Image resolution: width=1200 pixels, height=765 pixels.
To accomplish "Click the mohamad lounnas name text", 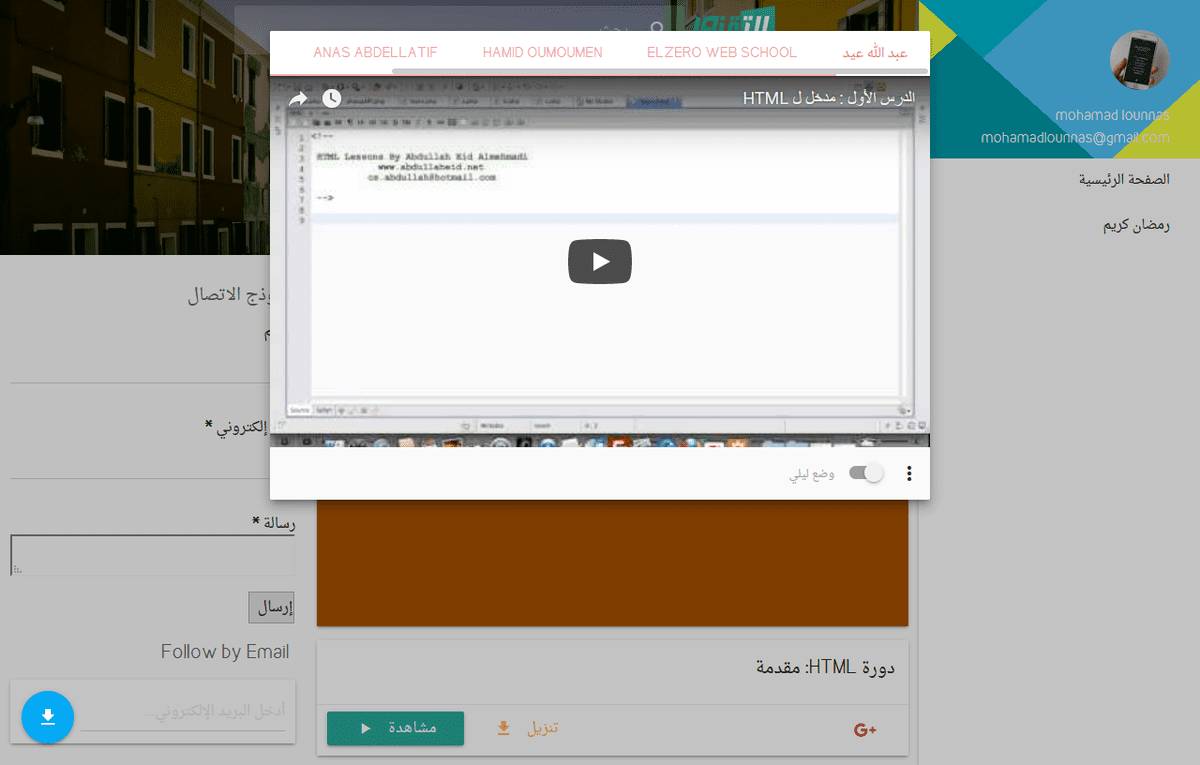I will click(x=1111, y=116).
